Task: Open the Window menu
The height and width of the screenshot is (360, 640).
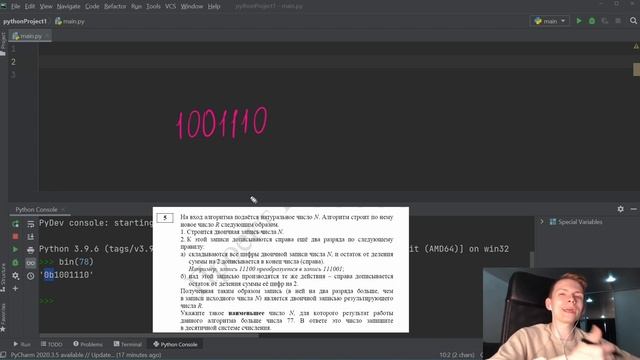Action: (x=192, y=6)
